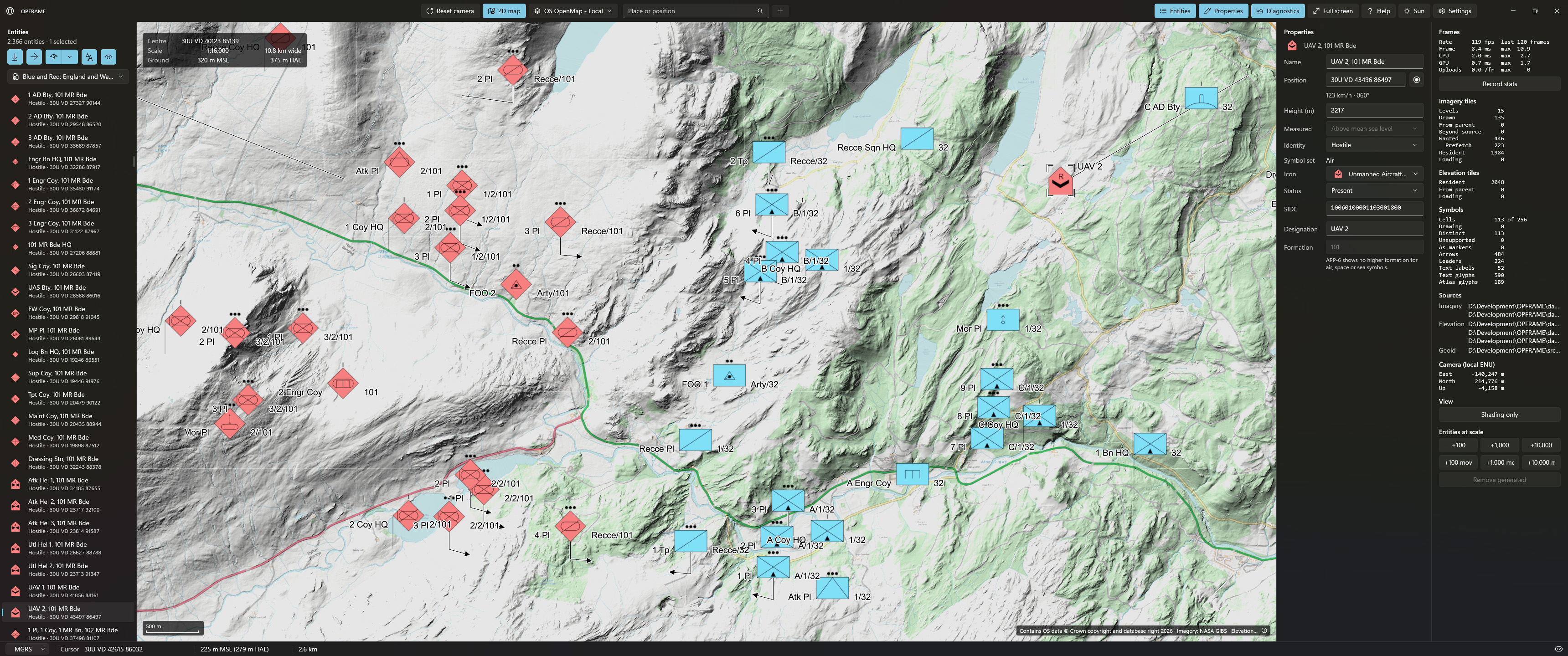Click the OPFRAME globe logo icon

click(x=10, y=11)
